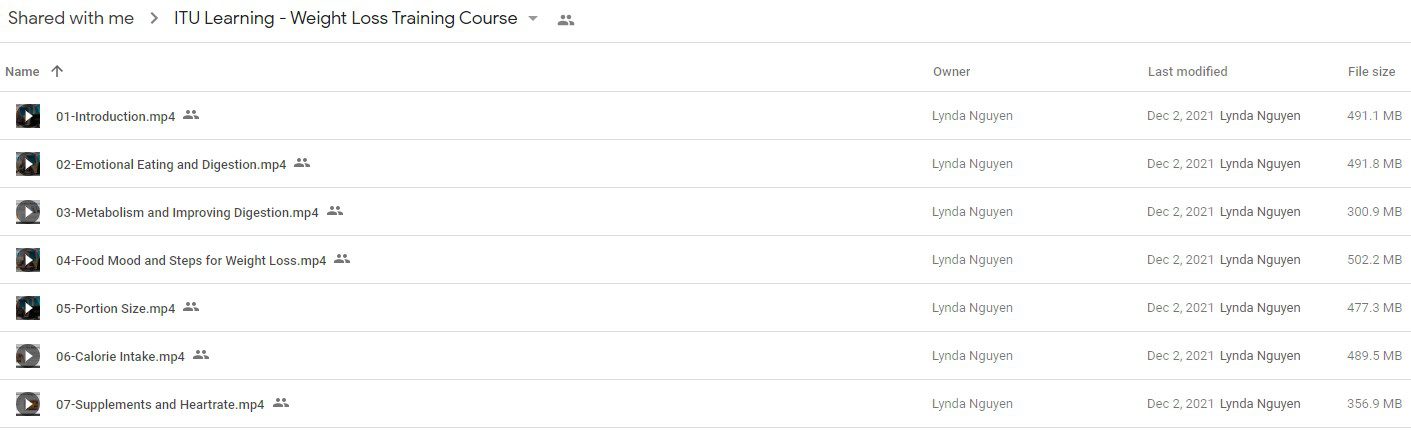The image size is (1411, 436).
Task: Expand the folder name dropdown arrow in breadcrumb
Action: [533, 19]
